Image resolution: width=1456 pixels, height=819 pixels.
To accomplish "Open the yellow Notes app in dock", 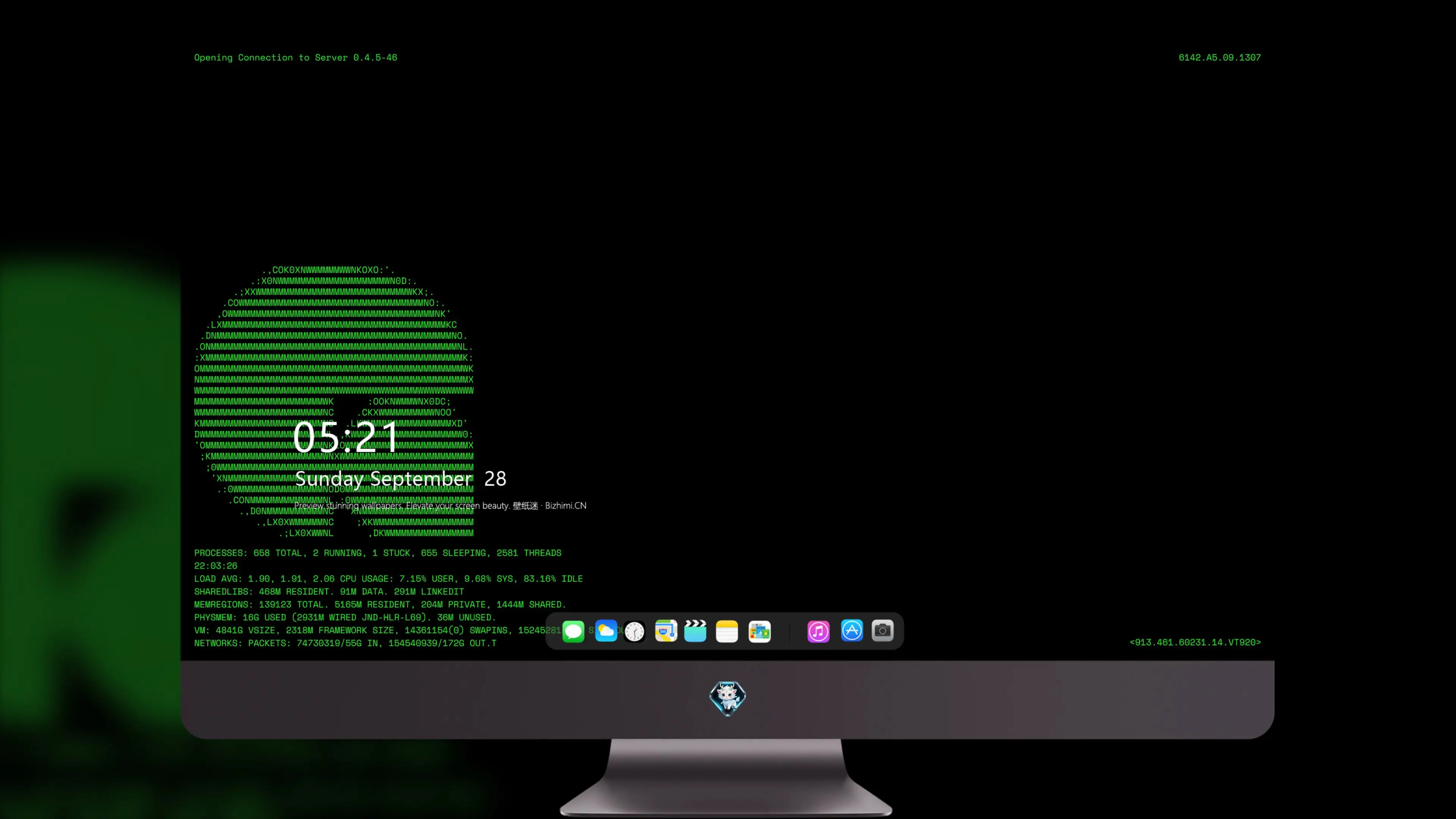I will [727, 631].
